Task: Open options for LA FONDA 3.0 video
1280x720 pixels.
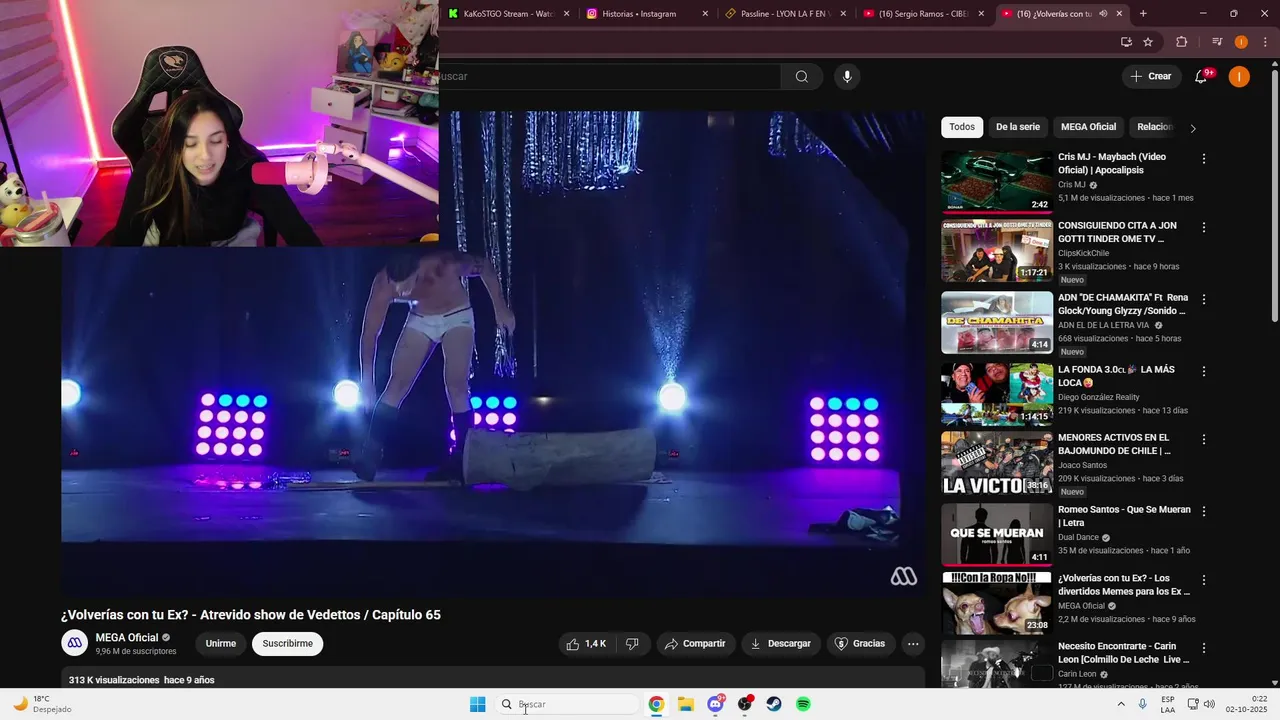Action: [1204, 371]
